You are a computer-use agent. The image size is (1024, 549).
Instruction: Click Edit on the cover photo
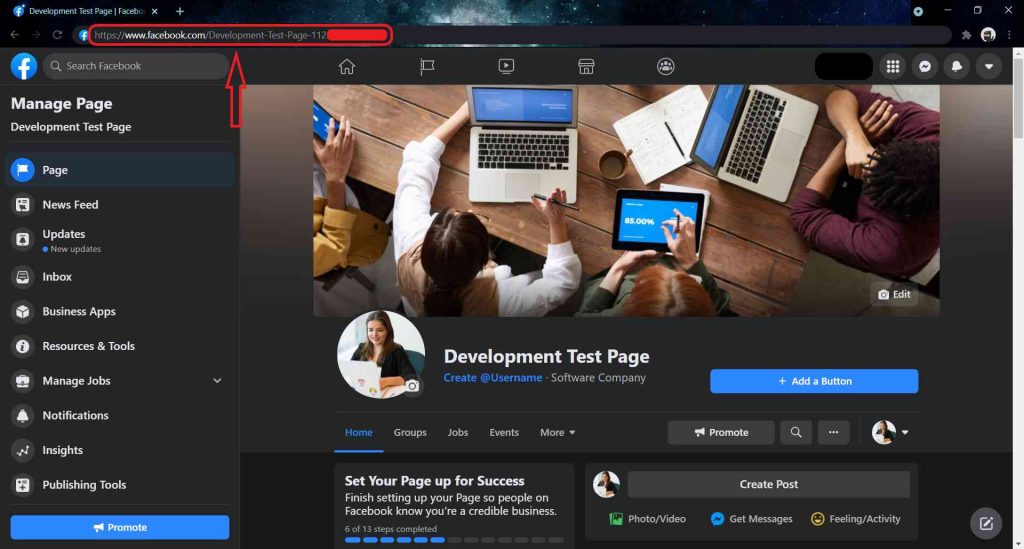894,294
